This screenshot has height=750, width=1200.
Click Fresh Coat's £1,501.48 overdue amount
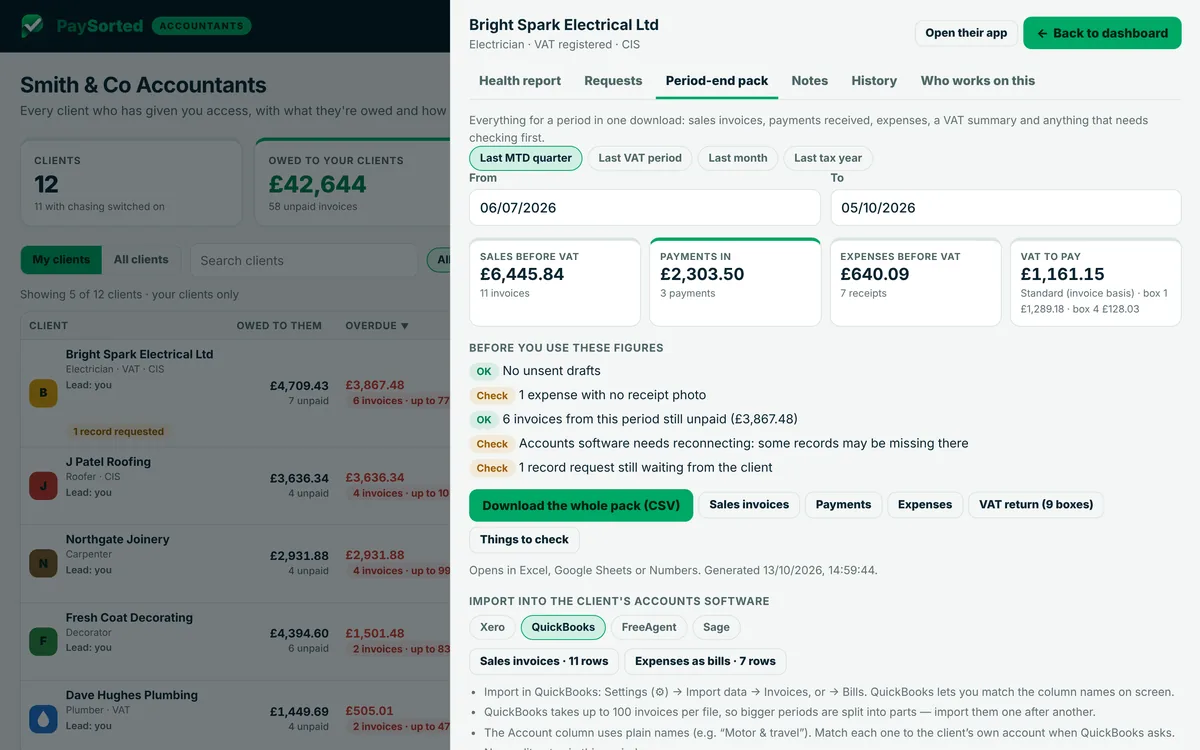[x=375, y=633]
